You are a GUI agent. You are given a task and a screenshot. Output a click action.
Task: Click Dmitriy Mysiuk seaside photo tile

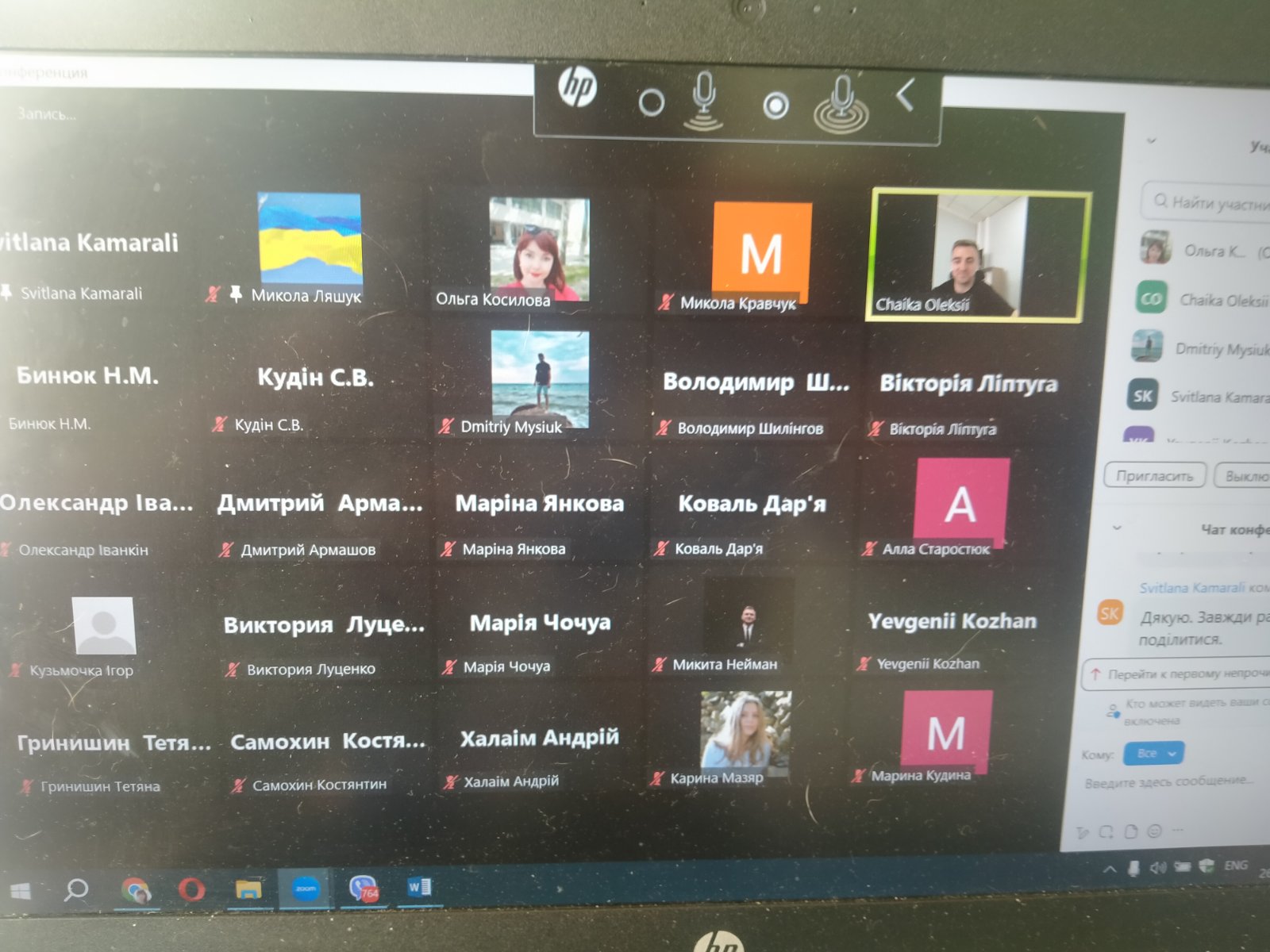point(541,379)
